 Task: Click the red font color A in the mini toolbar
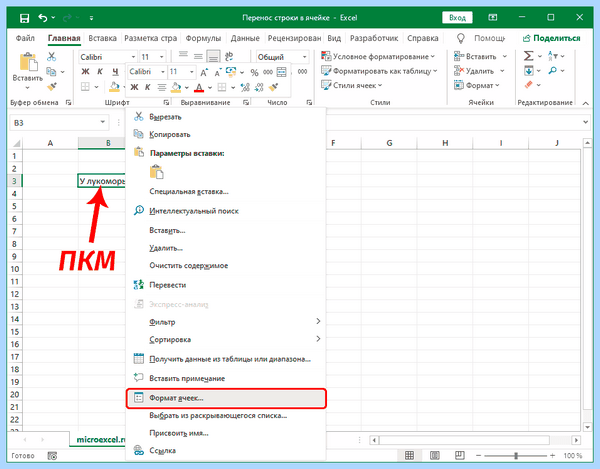click(199, 88)
